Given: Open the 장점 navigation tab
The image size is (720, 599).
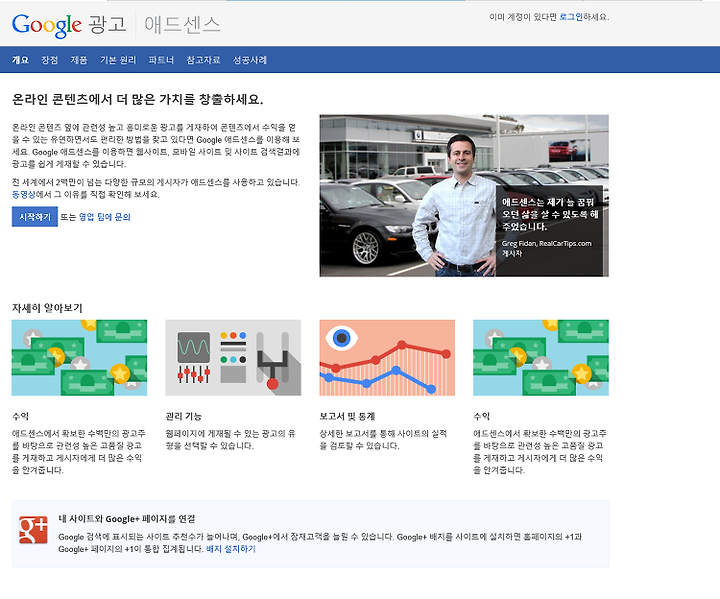Looking at the screenshot, I should pos(50,60).
